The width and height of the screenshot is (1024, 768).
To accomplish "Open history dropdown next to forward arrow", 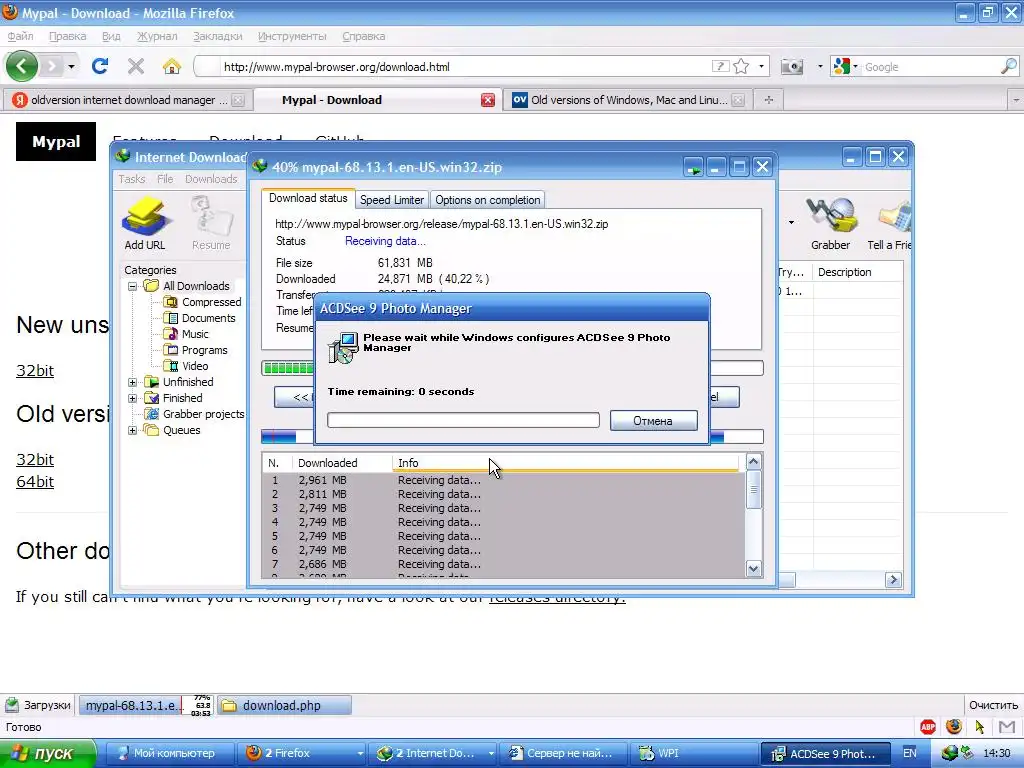I will pos(71,67).
